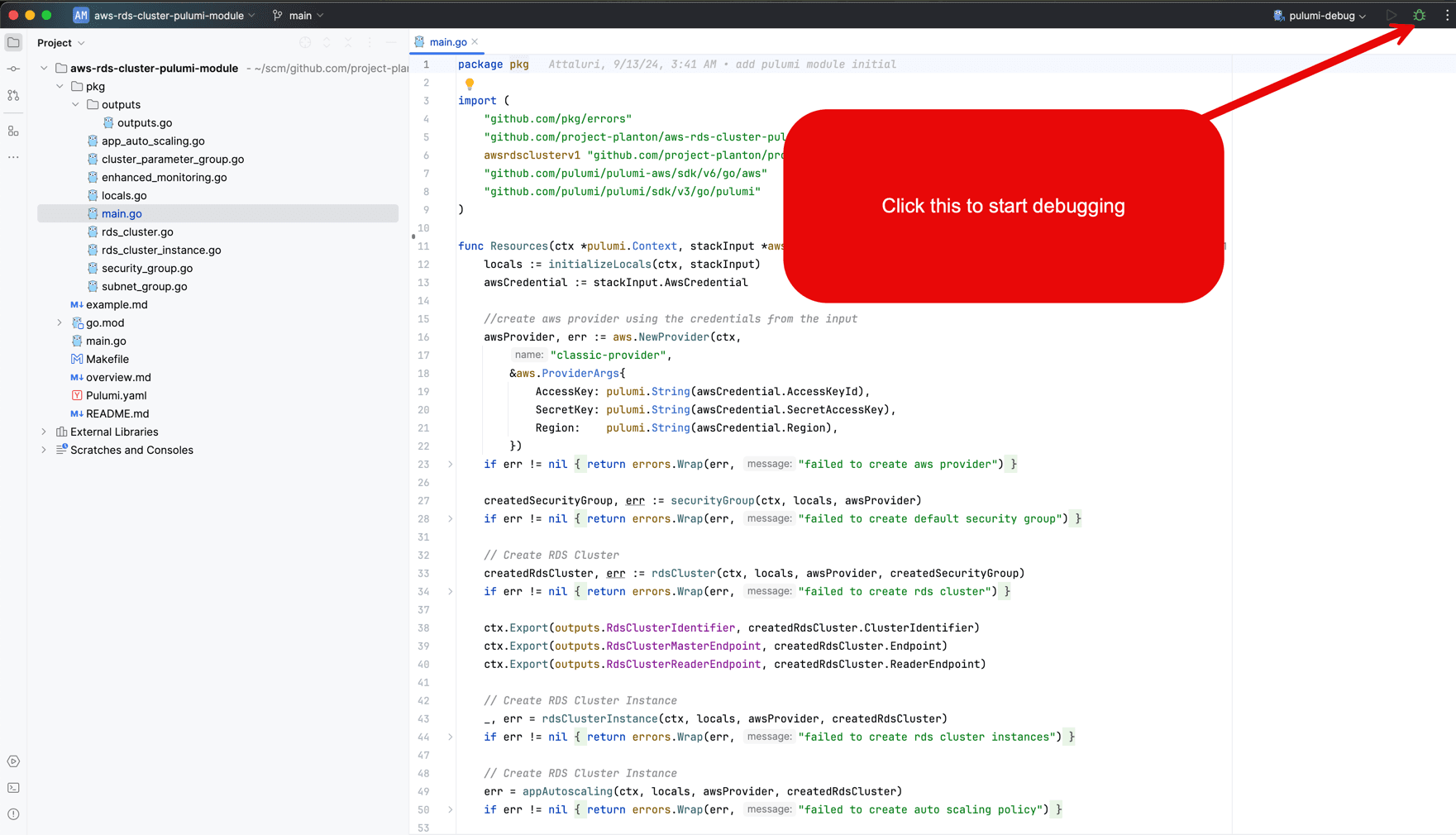This screenshot has width=1456, height=835.
Task: Open the Services tool window
Action: click(x=13, y=761)
